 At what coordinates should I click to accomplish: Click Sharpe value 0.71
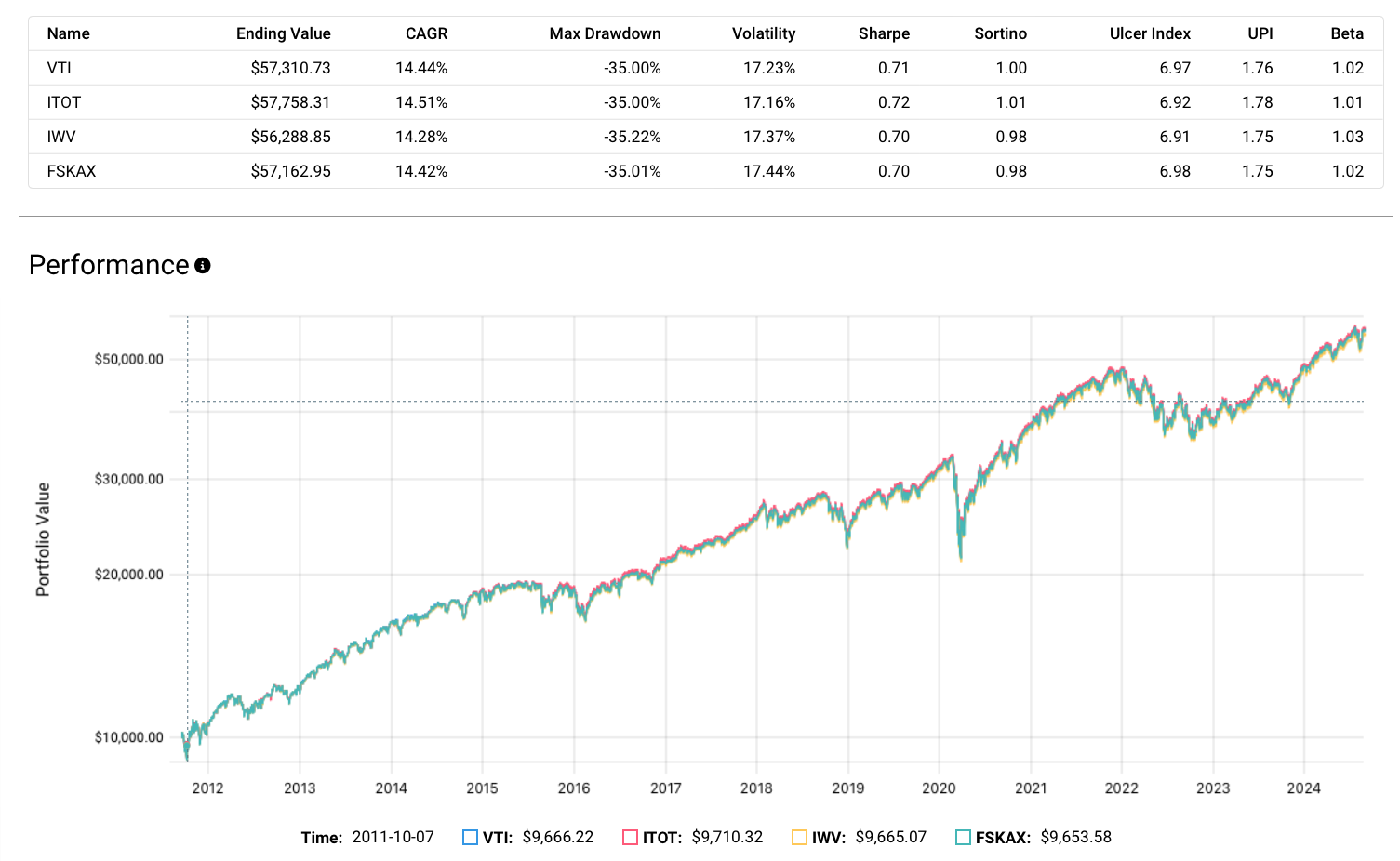click(x=894, y=68)
